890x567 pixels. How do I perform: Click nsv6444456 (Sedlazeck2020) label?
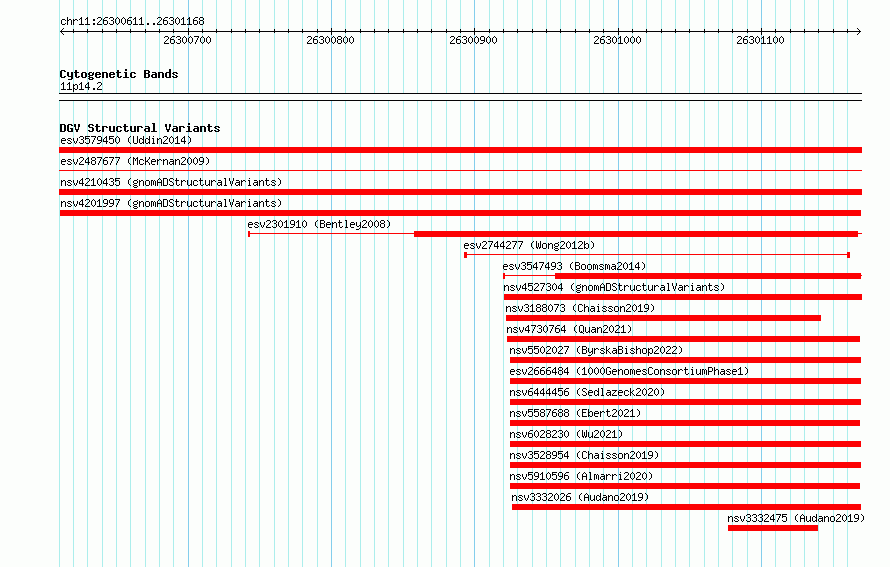tap(587, 392)
